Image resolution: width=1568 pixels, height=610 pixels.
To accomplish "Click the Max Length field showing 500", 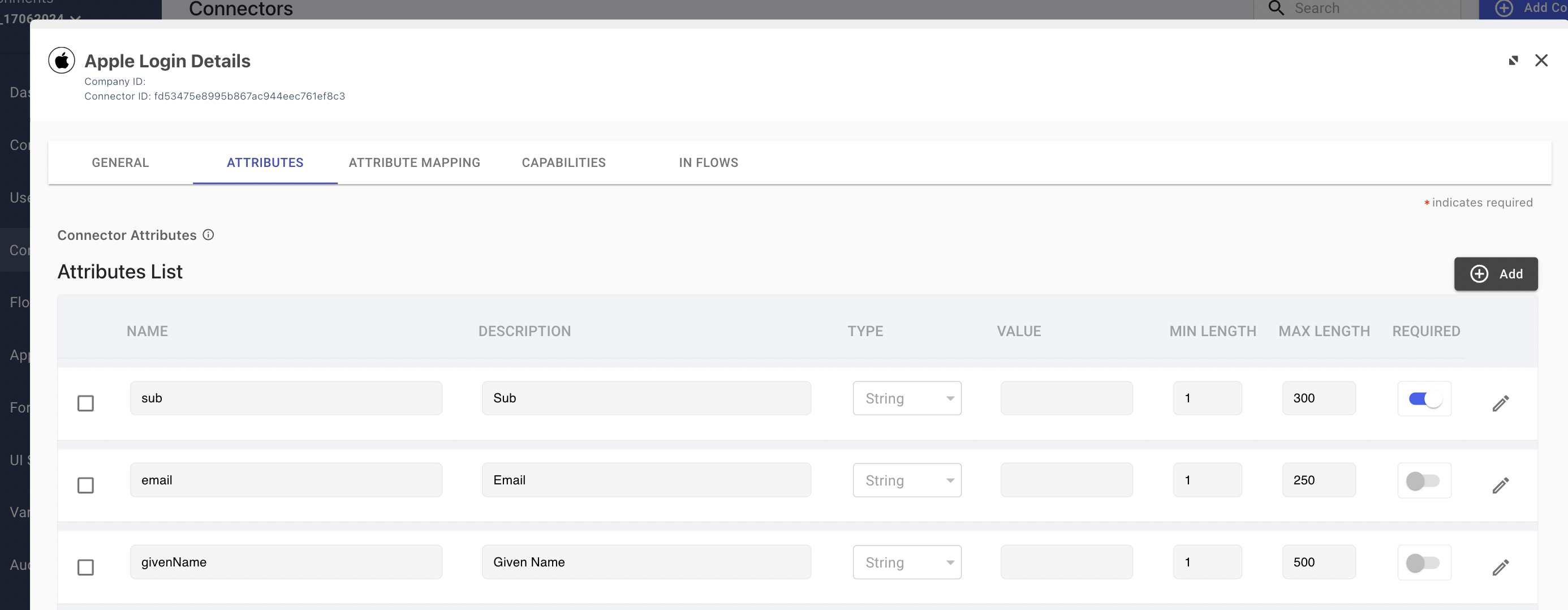I will (x=1319, y=562).
